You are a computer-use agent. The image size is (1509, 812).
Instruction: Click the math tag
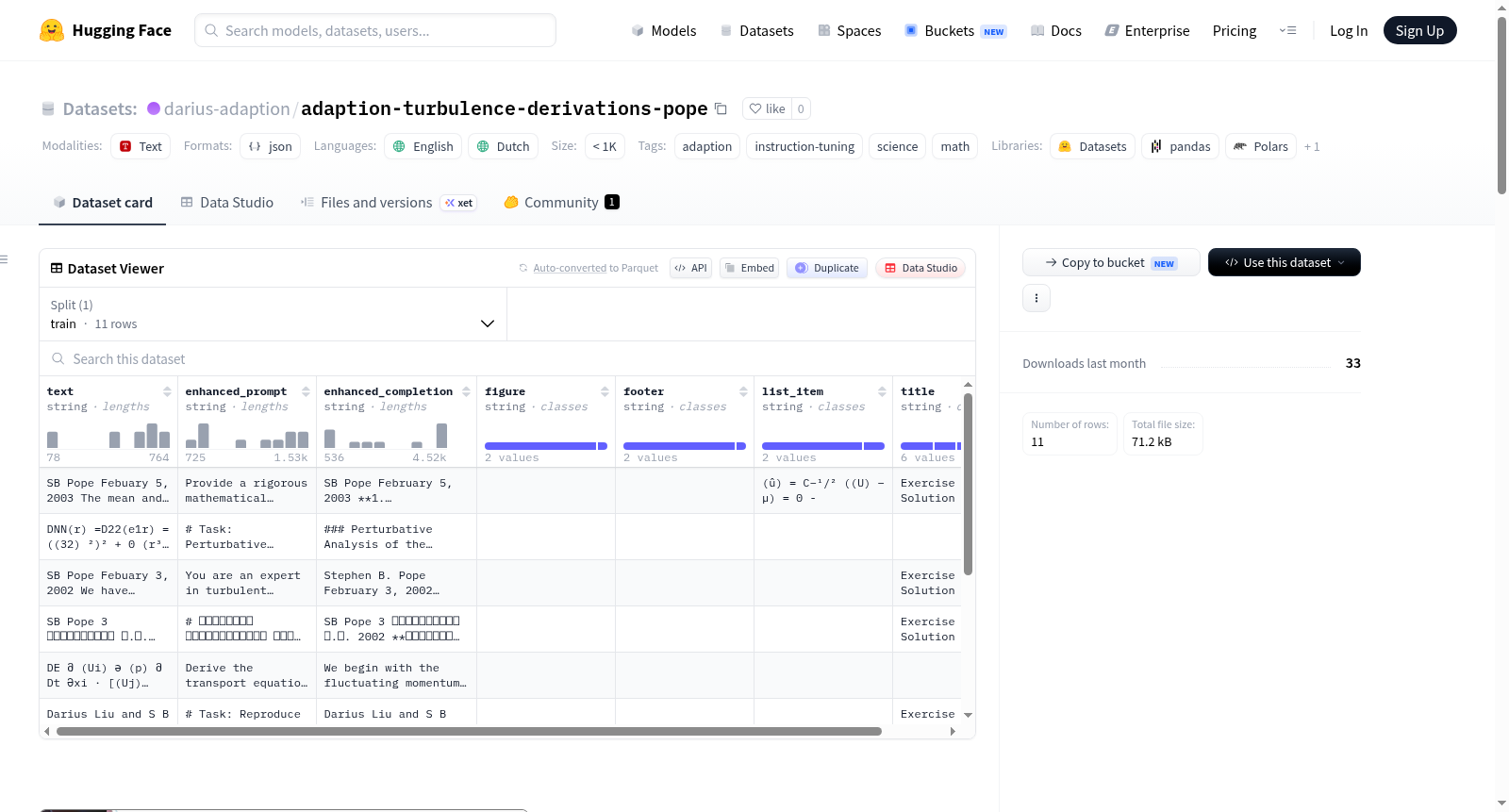coord(955,146)
